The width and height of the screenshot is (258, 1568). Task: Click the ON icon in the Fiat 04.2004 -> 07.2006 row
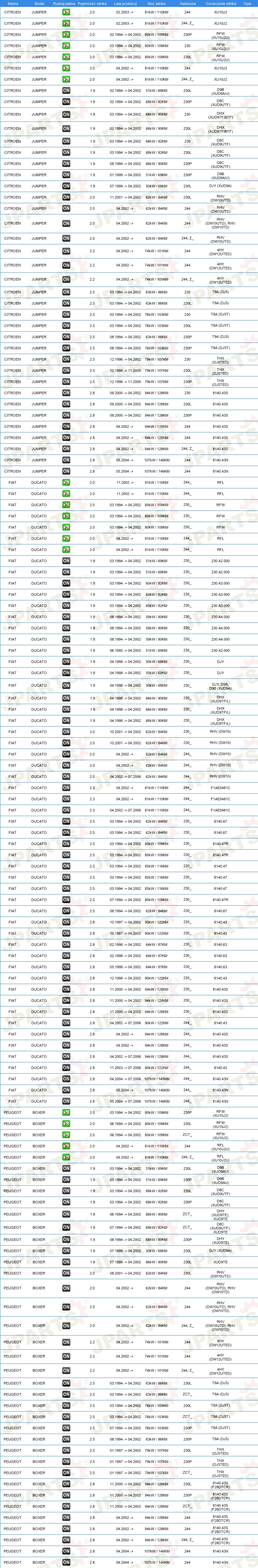pos(66,1079)
